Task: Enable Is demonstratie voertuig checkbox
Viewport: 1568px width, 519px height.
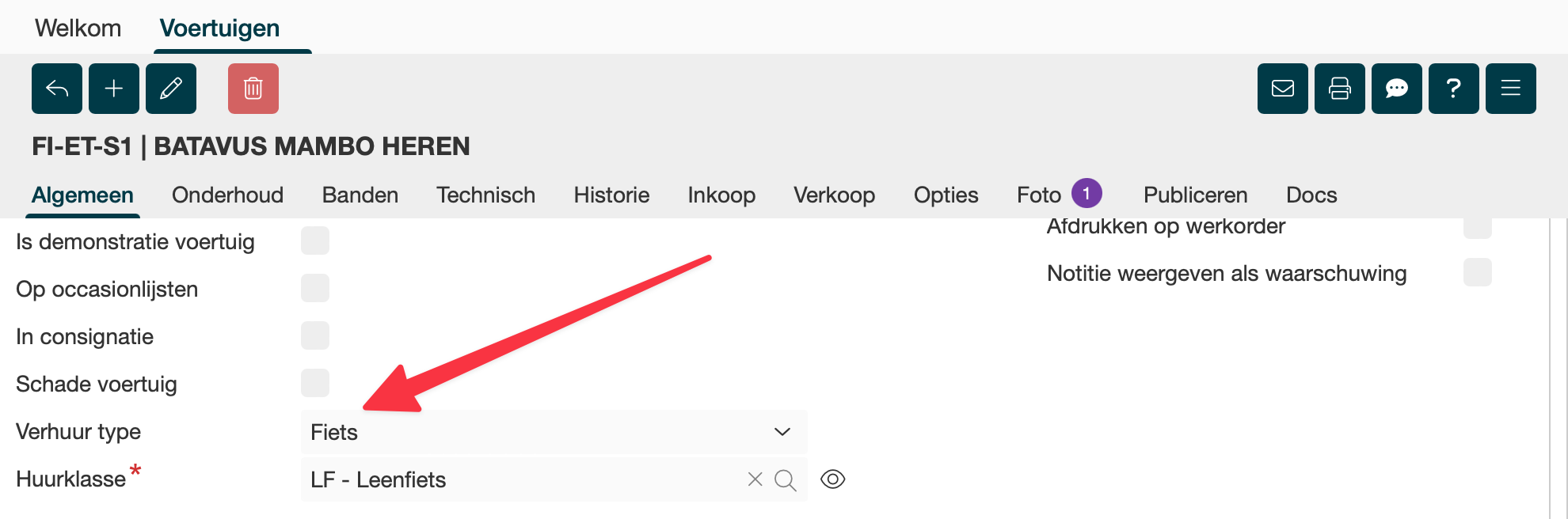Action: tap(315, 241)
